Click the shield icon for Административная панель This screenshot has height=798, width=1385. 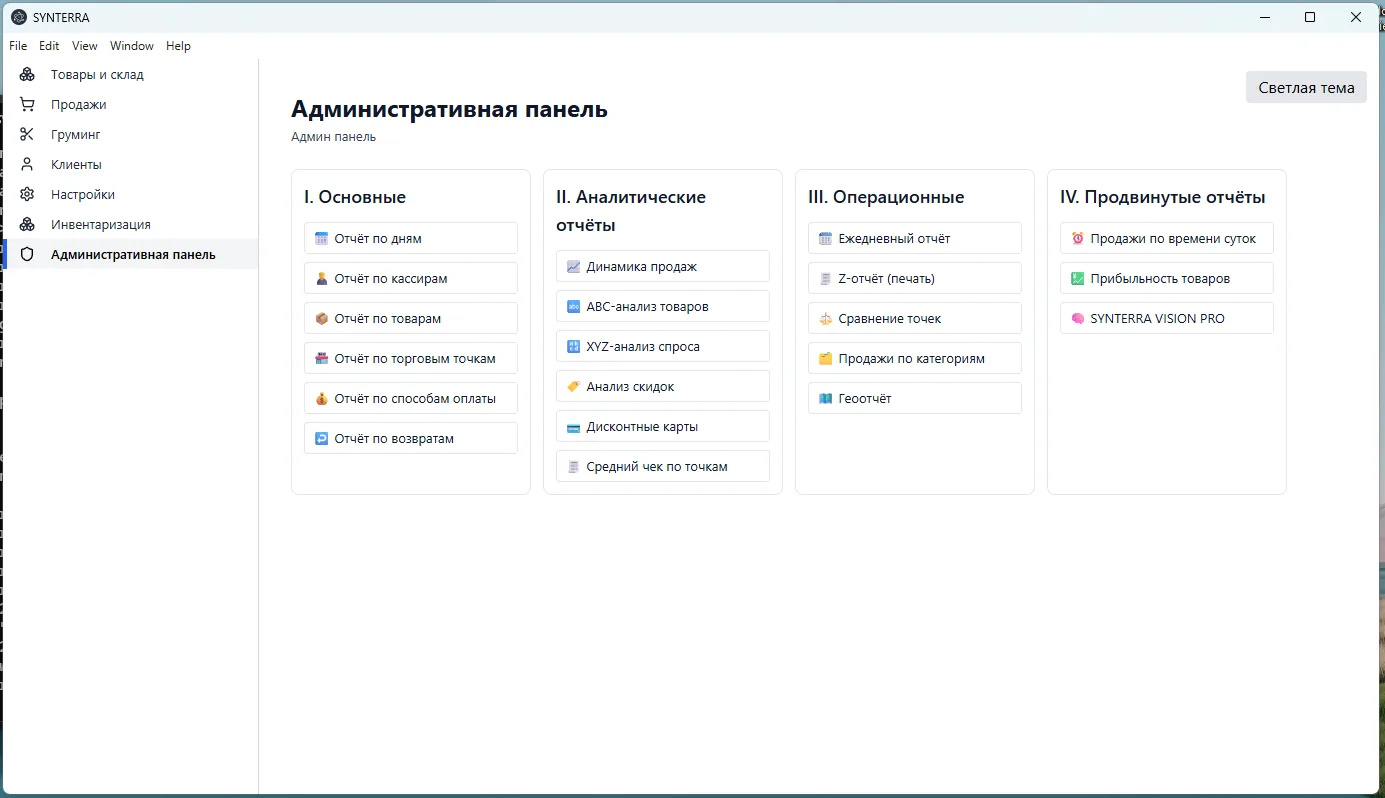tap(27, 254)
